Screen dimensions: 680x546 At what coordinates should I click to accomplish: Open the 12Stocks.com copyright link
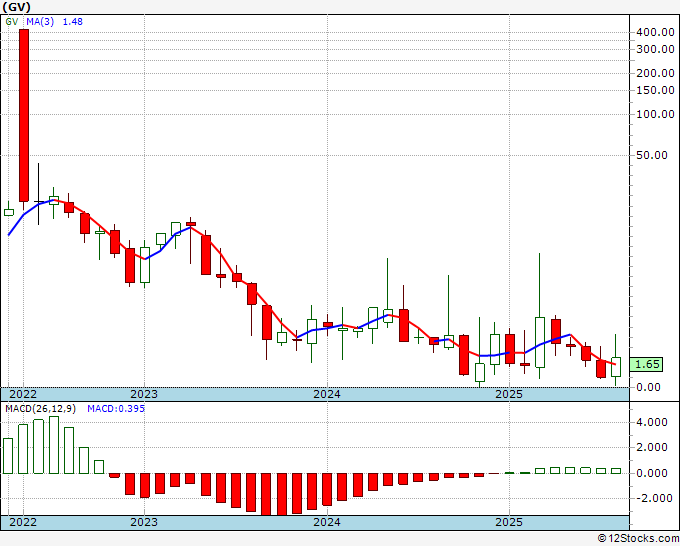pyautogui.click(x=638, y=539)
